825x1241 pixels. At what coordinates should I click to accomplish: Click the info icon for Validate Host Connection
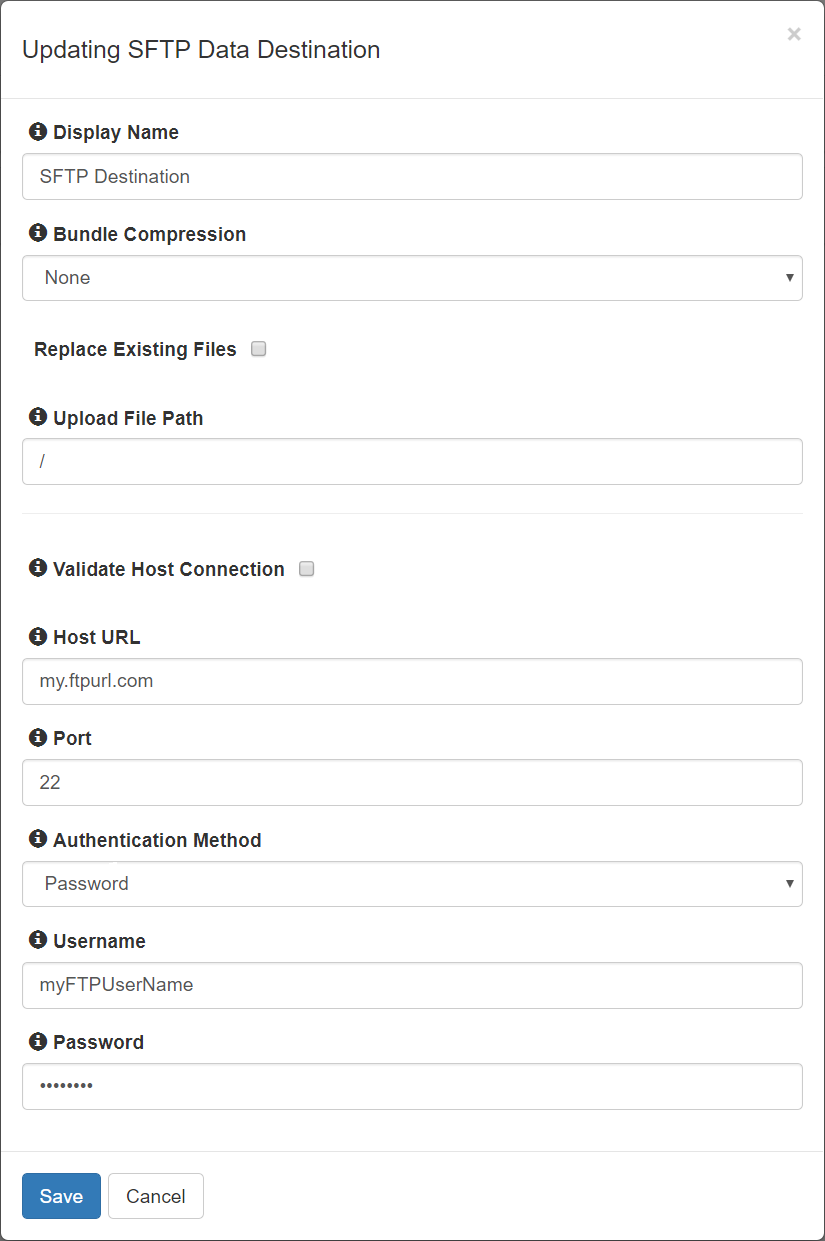click(x=38, y=568)
